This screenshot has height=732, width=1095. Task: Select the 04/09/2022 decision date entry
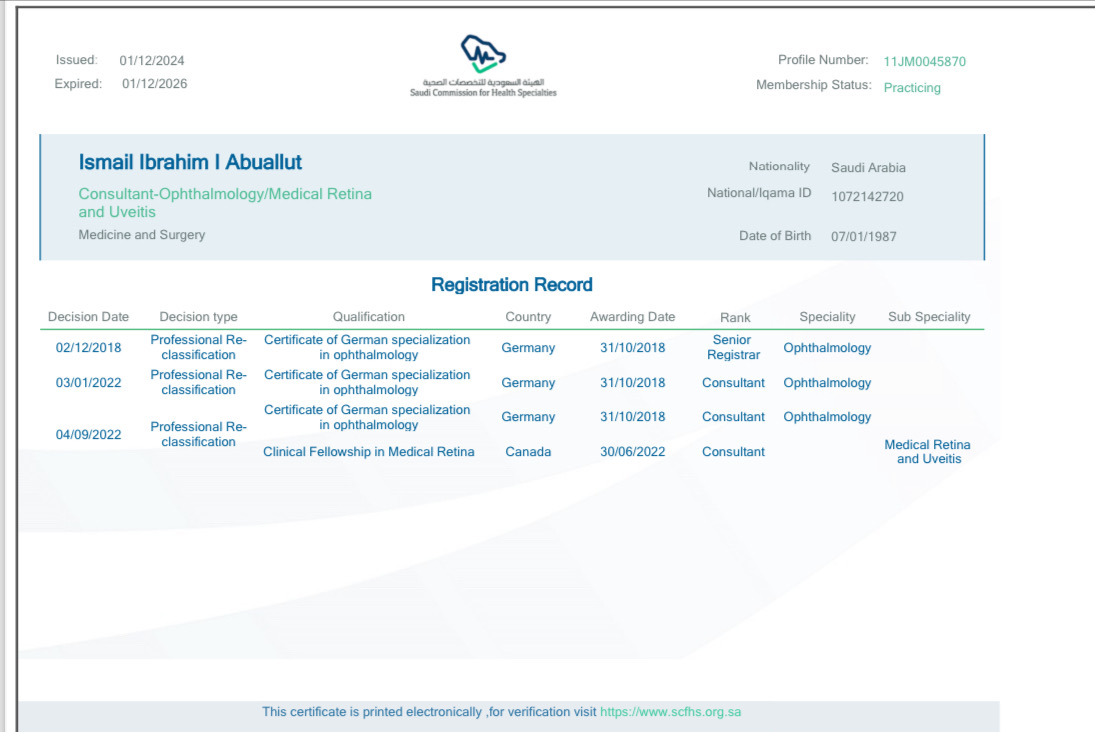[x=88, y=435]
